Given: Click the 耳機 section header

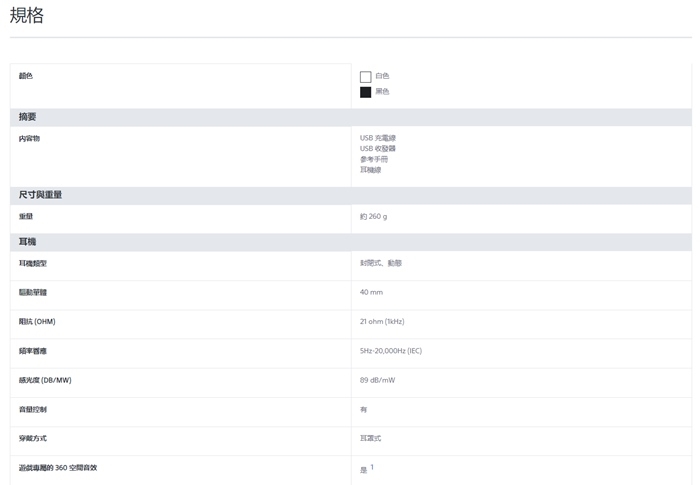Looking at the screenshot, I should pyautogui.click(x=28, y=241).
